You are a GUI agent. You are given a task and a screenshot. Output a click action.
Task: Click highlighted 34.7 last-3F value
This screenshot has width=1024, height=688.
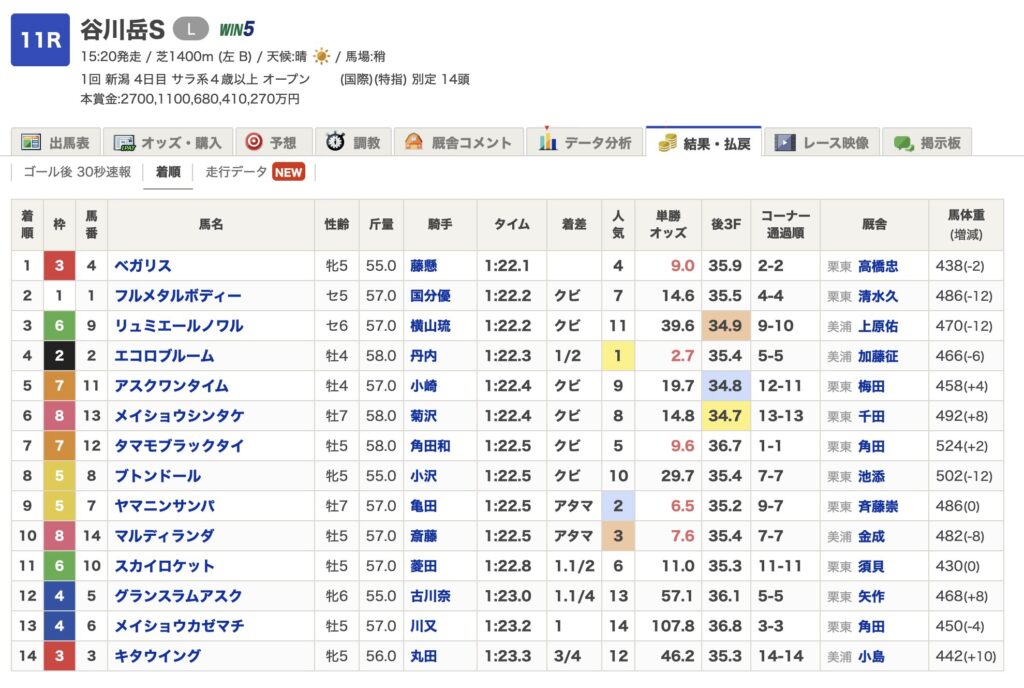(726, 416)
